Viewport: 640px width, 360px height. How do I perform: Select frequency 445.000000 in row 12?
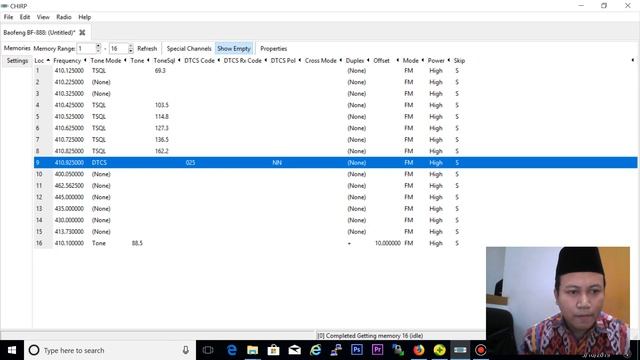click(x=69, y=197)
